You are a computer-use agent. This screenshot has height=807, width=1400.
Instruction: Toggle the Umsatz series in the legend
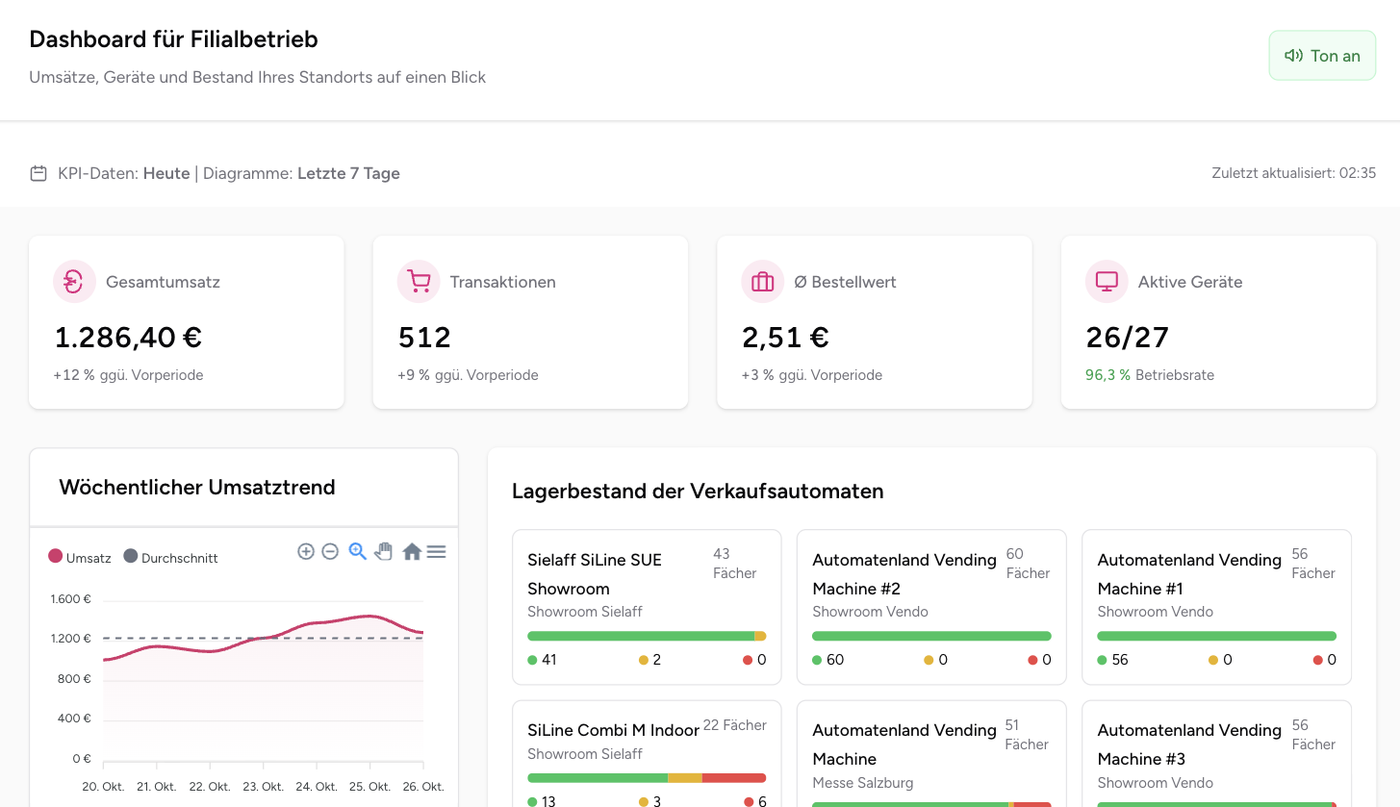click(79, 557)
